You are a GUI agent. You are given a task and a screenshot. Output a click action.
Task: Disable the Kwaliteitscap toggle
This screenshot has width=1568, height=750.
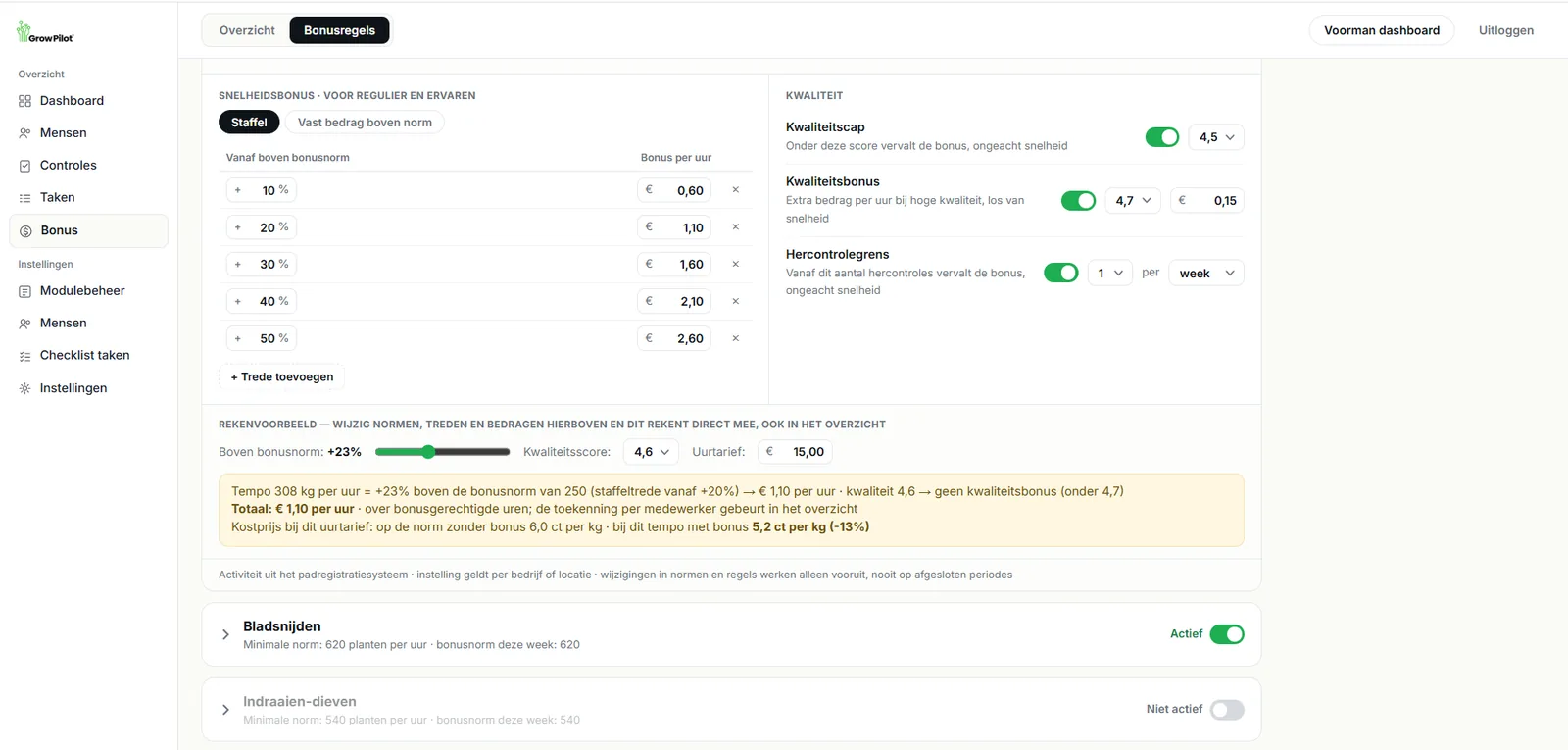1162,137
